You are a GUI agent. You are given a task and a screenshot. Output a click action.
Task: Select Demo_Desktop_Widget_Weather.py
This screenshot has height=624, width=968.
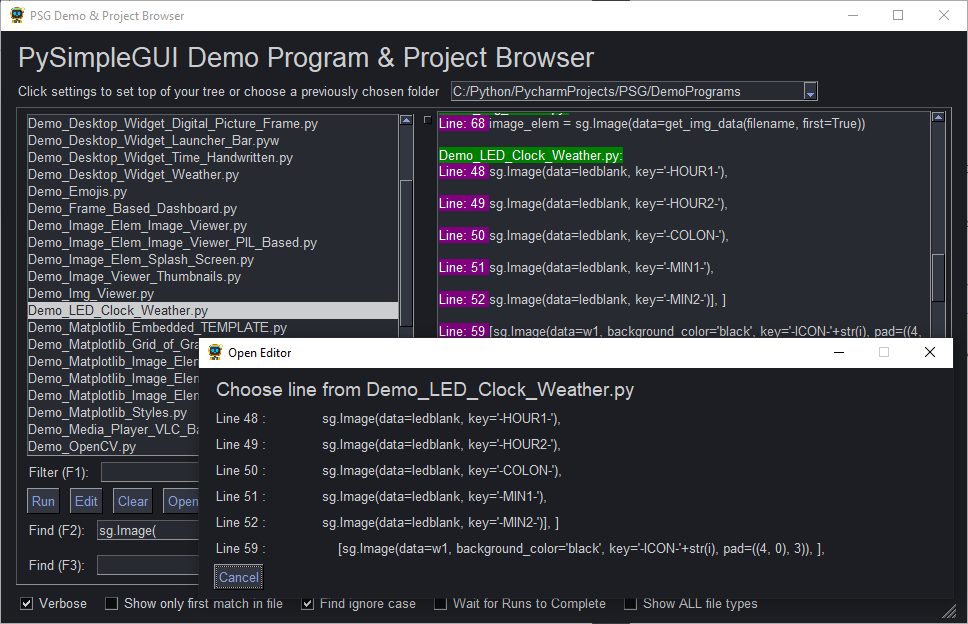click(213, 175)
